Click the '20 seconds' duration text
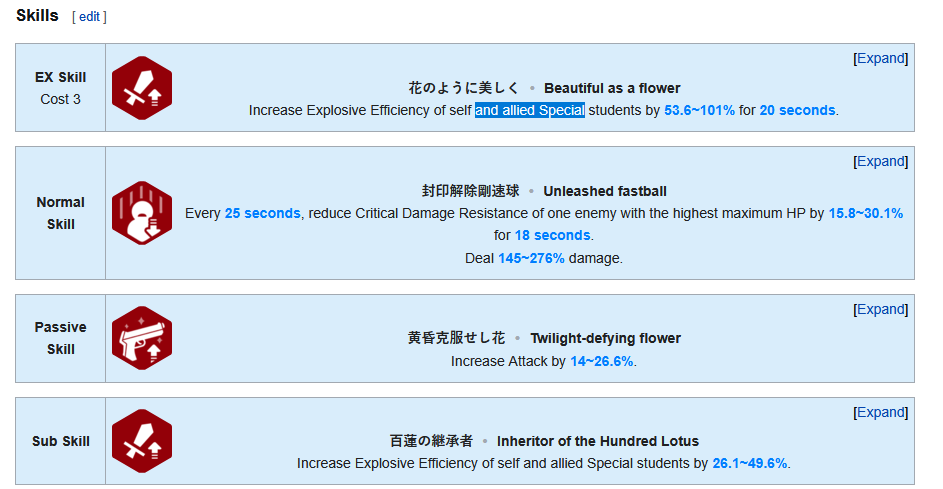This screenshot has height=489, width=943. pyautogui.click(x=797, y=110)
